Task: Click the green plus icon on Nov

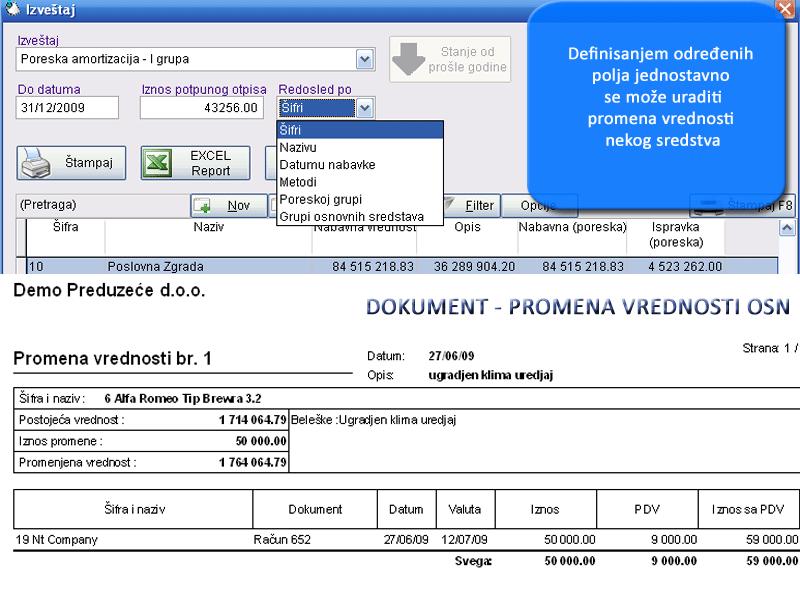Action: click(x=205, y=205)
